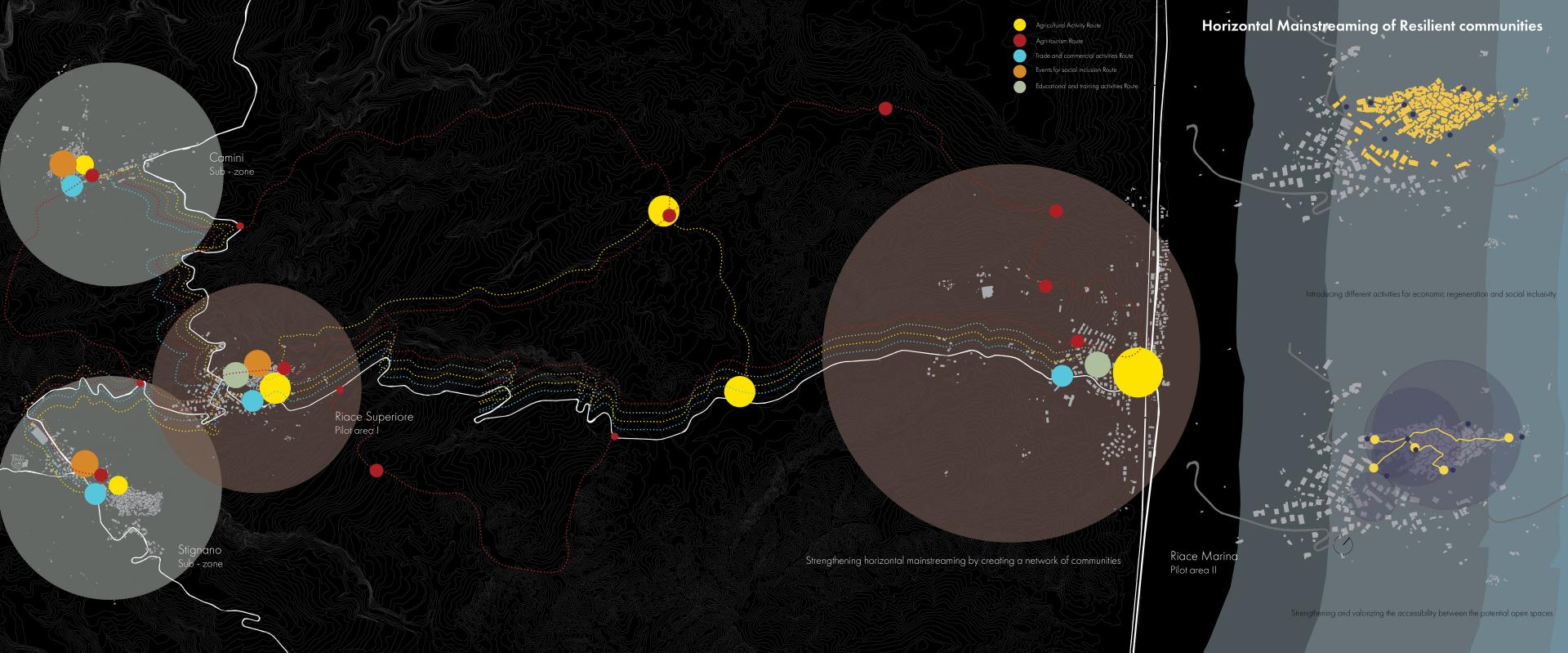Click the 'Riace Marina Pilot area II' label
This screenshot has height=653, width=1568.
pos(1203,562)
